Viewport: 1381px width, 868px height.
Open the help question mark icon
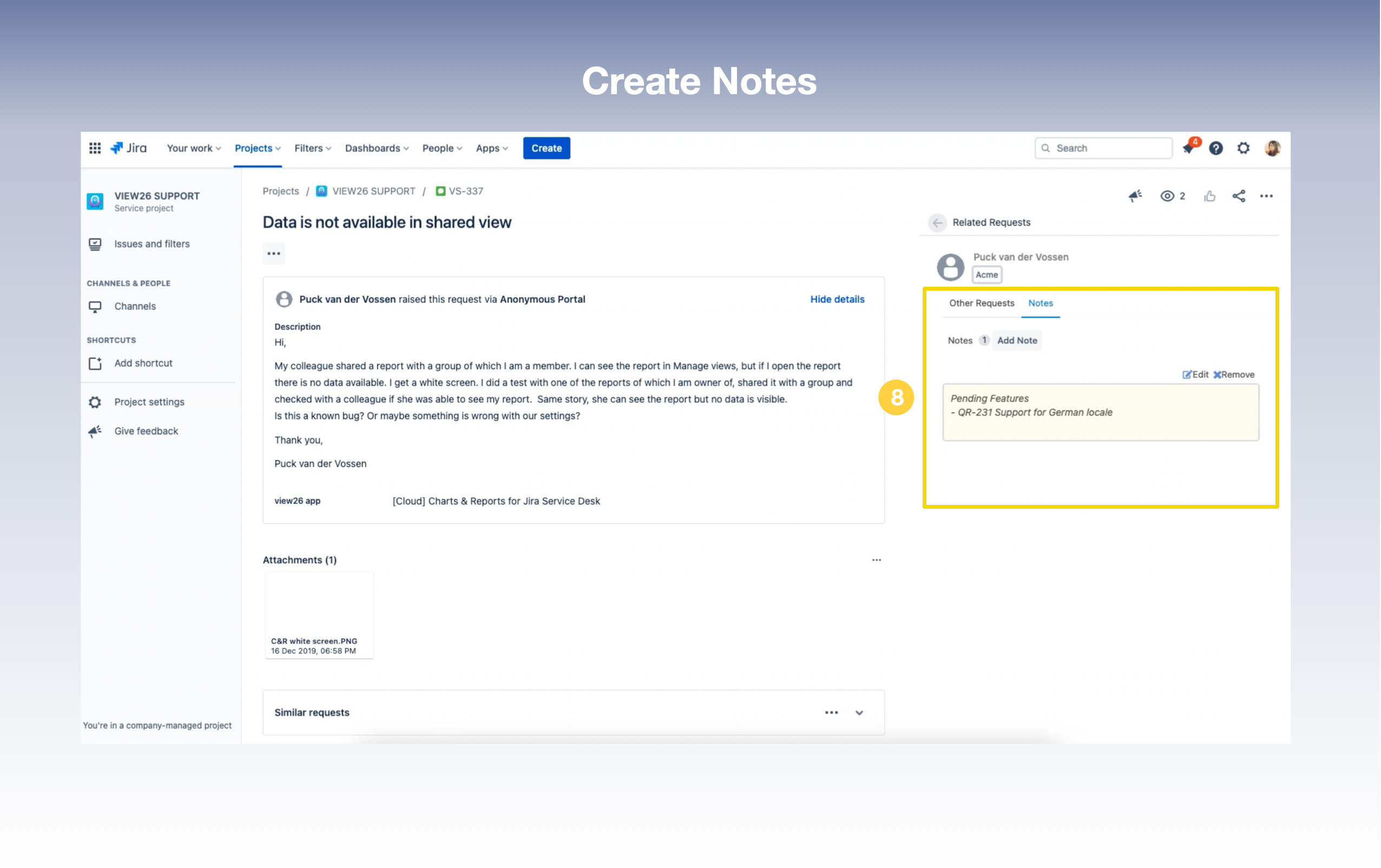point(1215,148)
